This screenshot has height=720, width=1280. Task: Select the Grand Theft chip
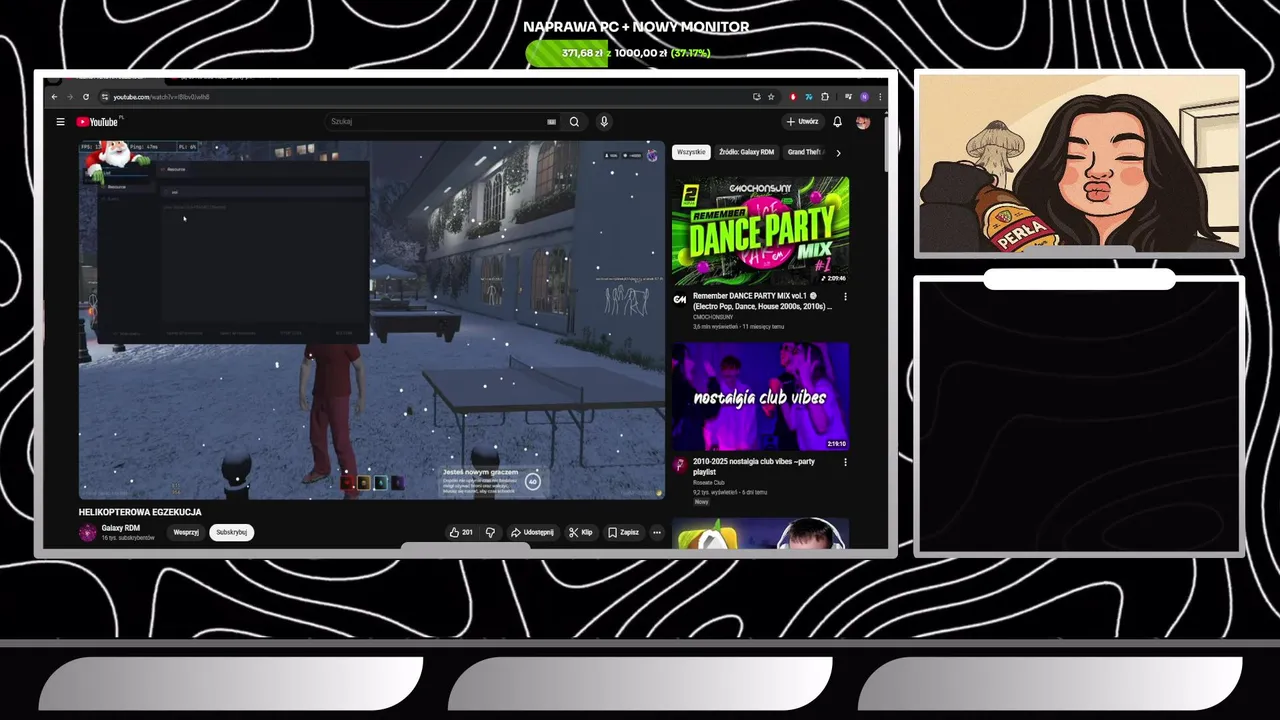pyautogui.click(x=806, y=152)
